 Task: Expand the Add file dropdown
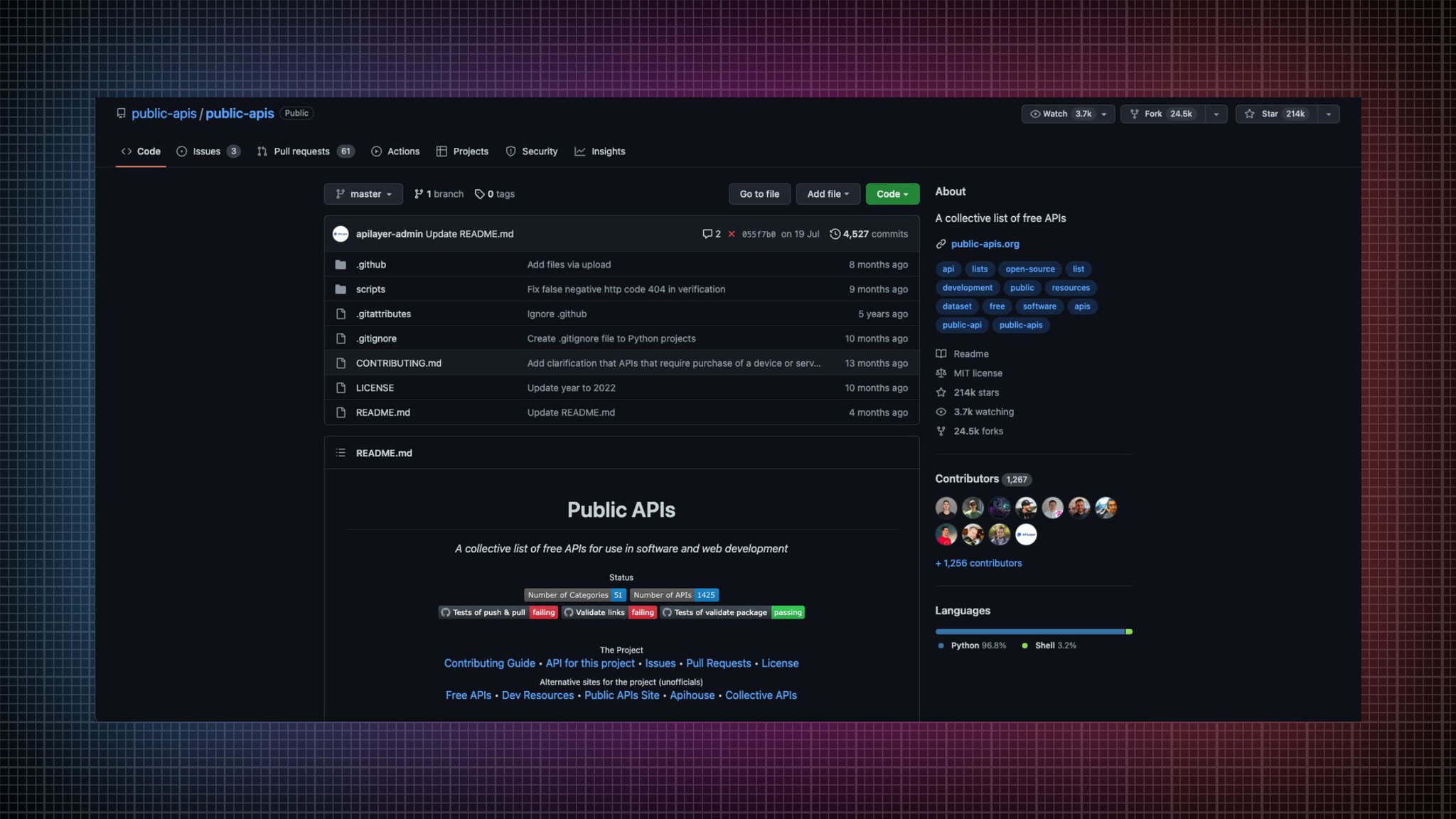tap(828, 194)
